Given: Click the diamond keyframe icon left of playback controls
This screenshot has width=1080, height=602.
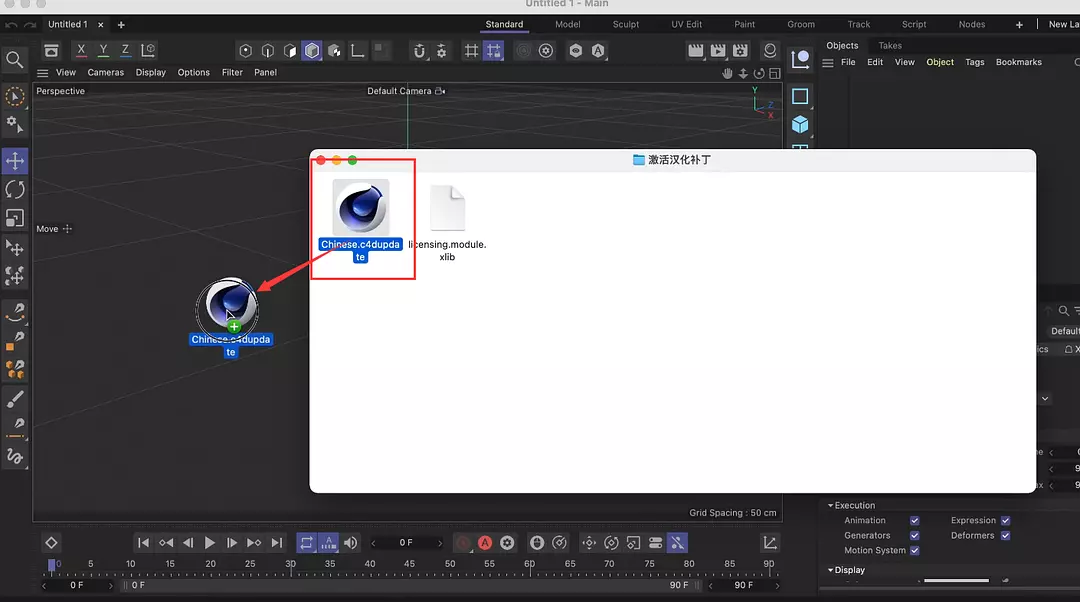Looking at the screenshot, I should pos(51,543).
